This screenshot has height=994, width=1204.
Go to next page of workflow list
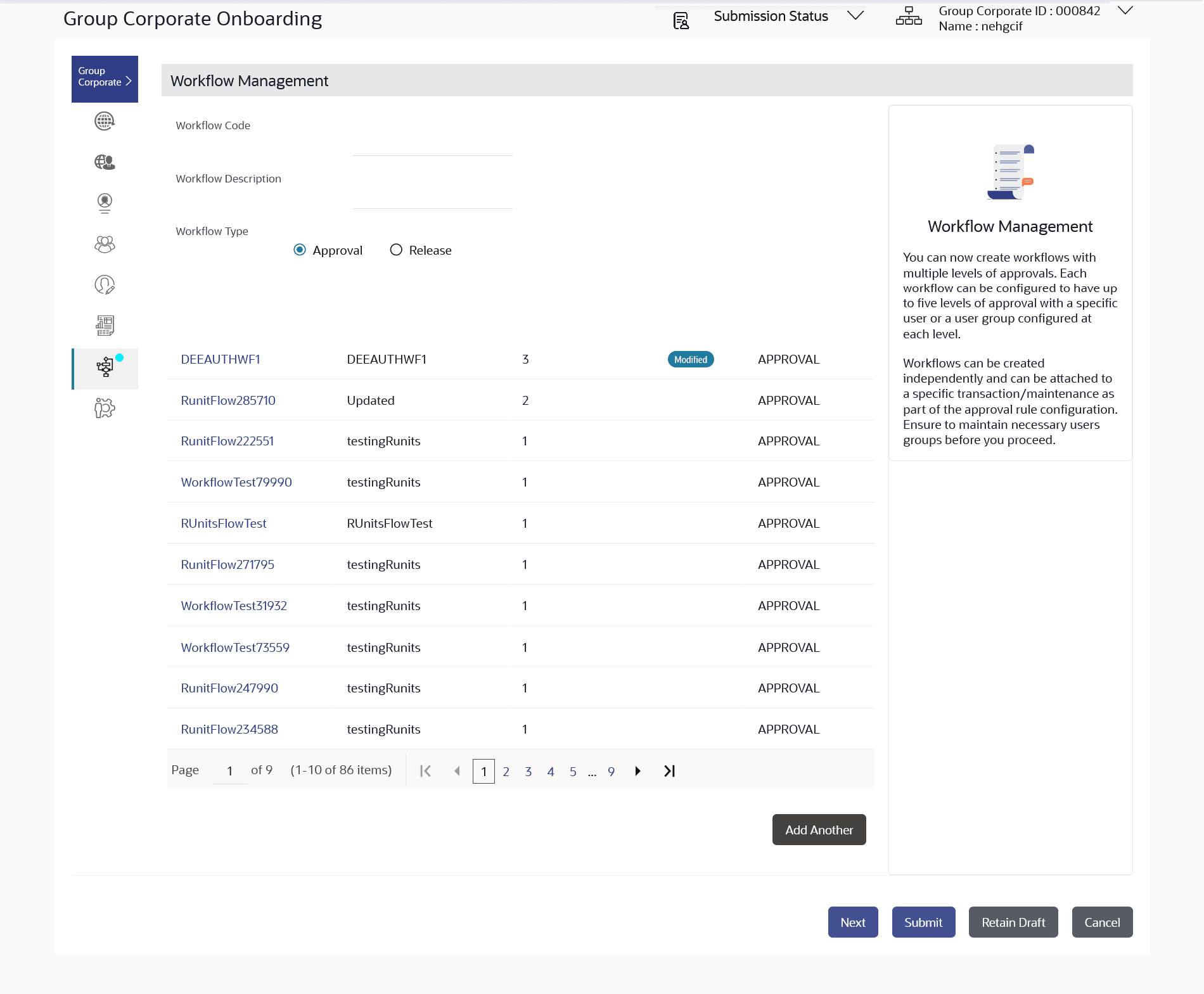coord(638,771)
